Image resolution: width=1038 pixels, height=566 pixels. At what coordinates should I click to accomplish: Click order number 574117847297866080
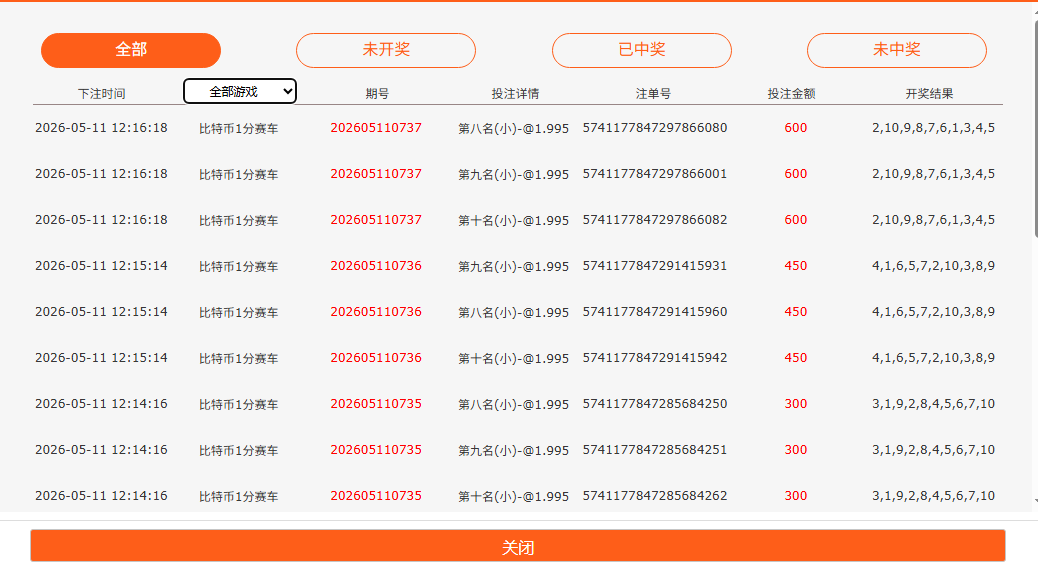(x=655, y=128)
